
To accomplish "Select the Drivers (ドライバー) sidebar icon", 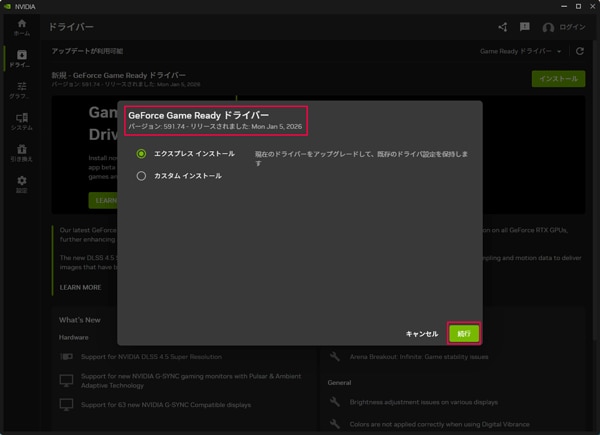I will (x=21, y=59).
